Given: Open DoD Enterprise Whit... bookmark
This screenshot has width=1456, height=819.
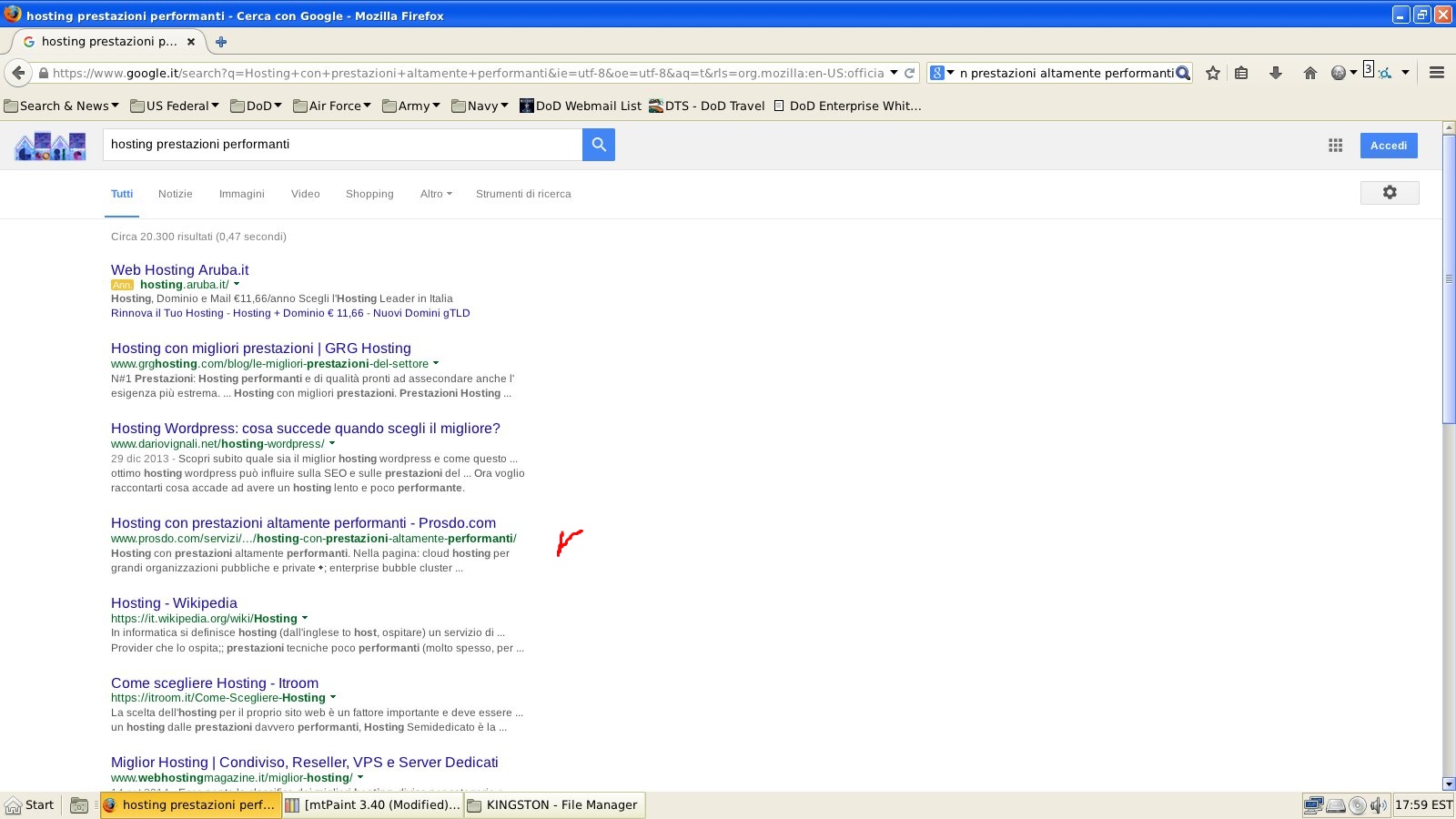Looking at the screenshot, I should (847, 106).
